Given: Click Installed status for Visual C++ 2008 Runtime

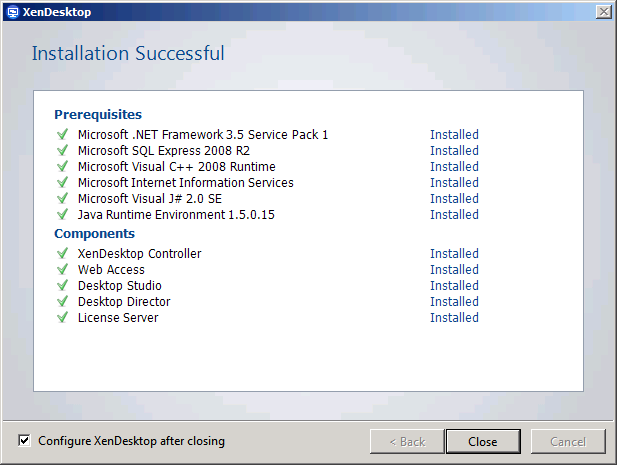Looking at the screenshot, I should pyautogui.click(x=454, y=167).
